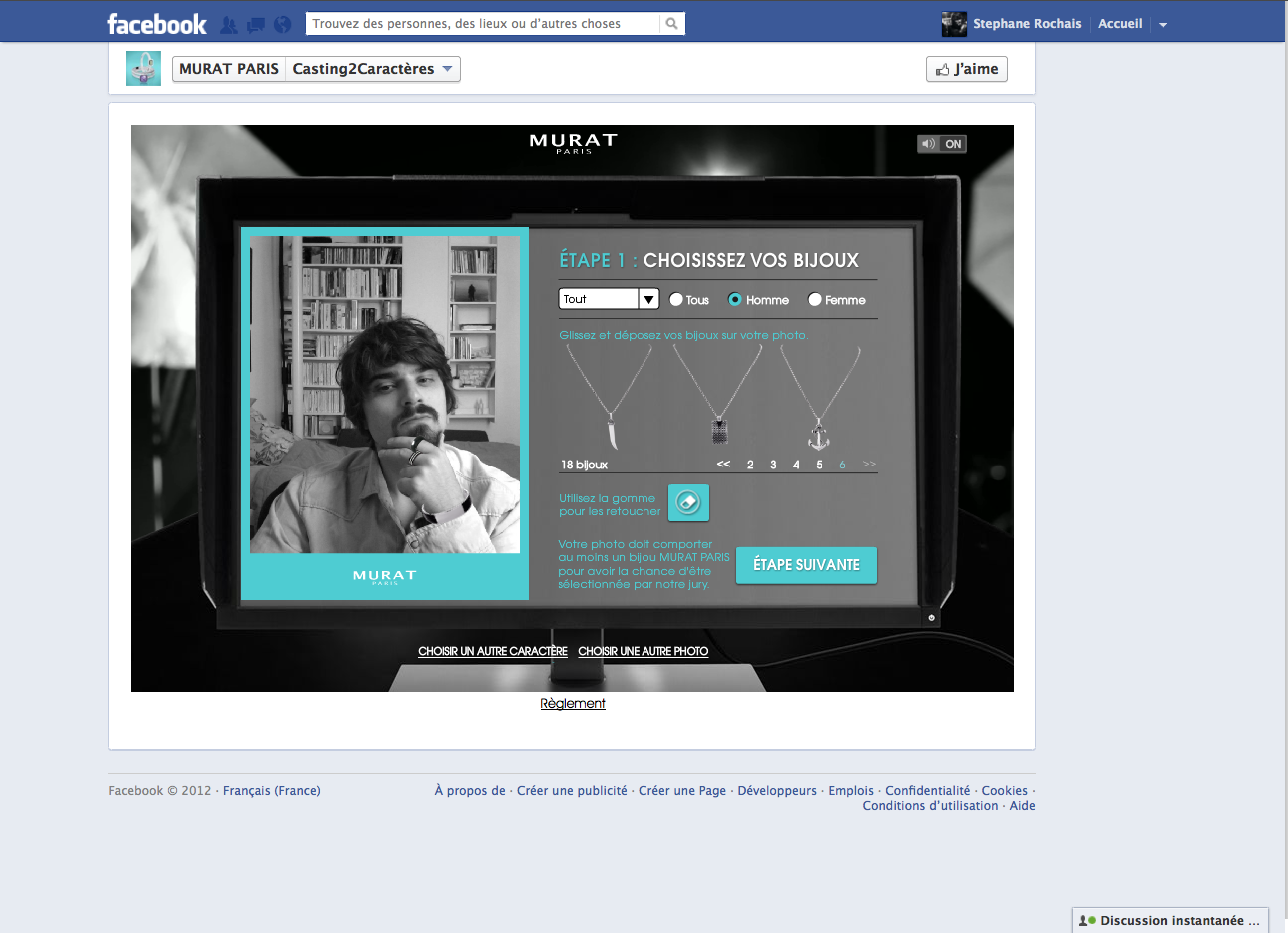Select the Femme radio button
This screenshot has width=1288, height=933.
click(x=815, y=300)
